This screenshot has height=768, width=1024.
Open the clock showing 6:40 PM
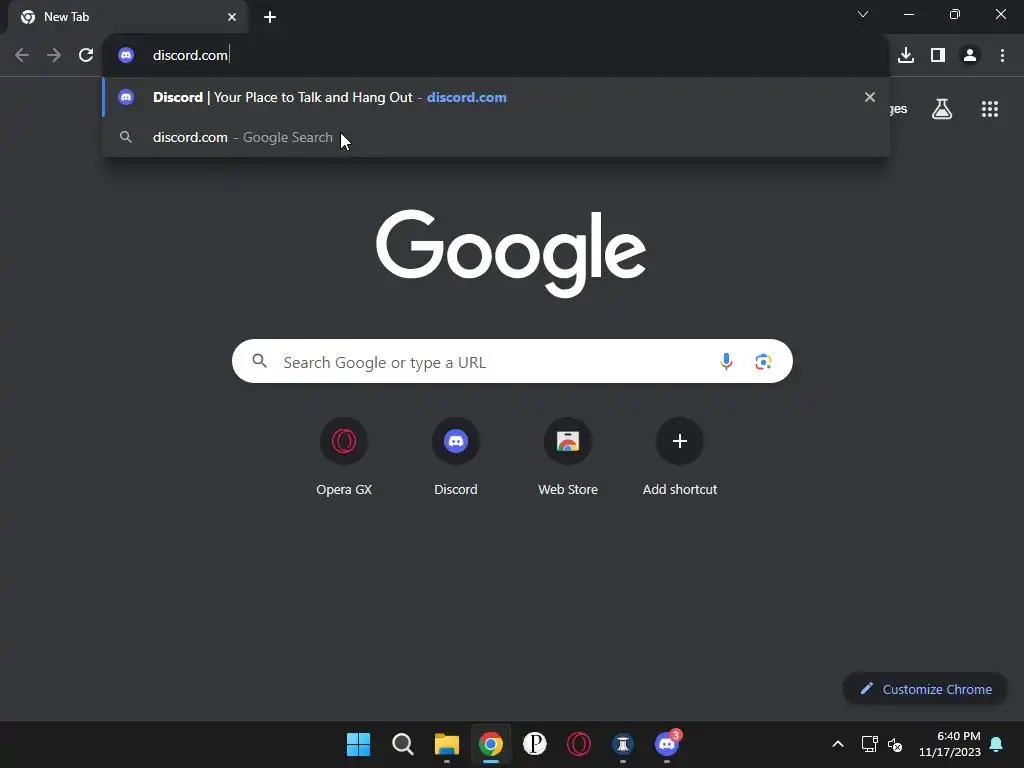tap(950, 744)
